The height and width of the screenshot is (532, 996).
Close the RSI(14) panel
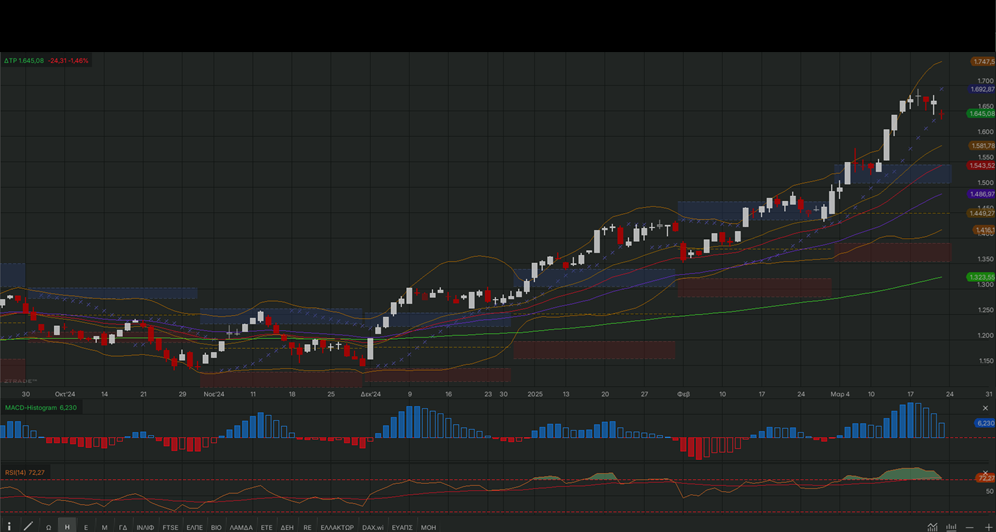pyautogui.click(x=986, y=473)
